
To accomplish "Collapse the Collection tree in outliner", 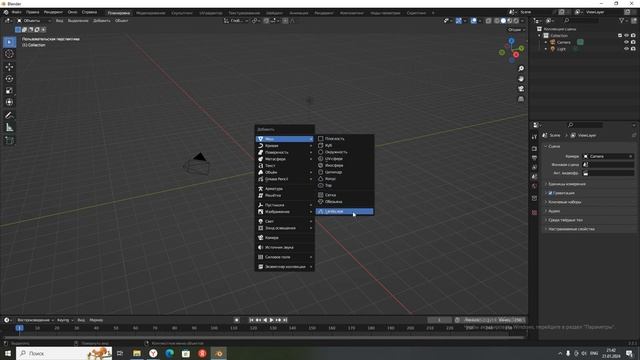I will tap(539, 36).
